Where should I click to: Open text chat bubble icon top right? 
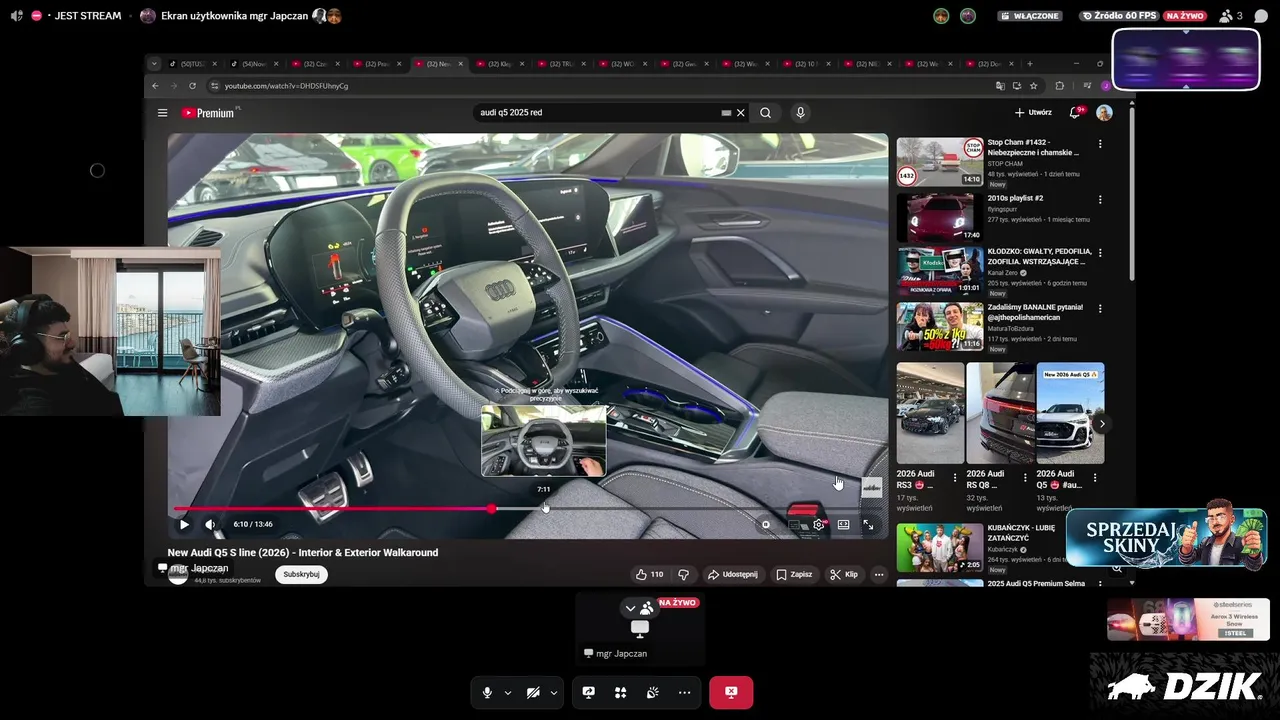pyautogui.click(x=1261, y=16)
